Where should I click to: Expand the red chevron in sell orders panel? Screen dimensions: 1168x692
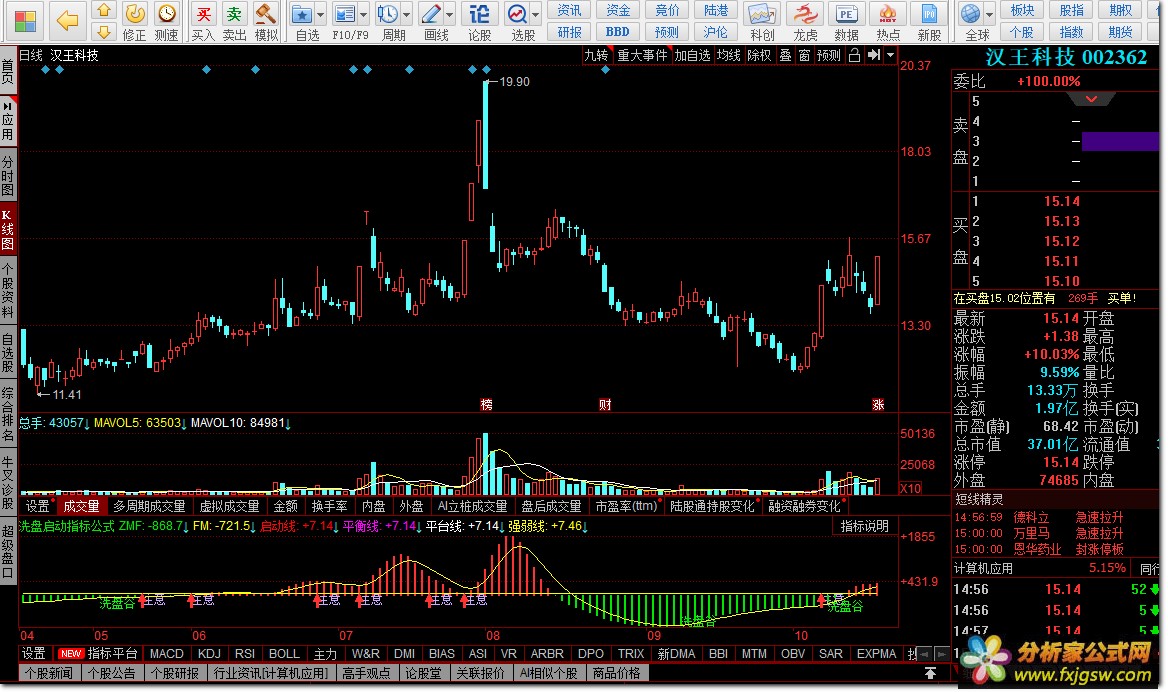coord(1091,99)
